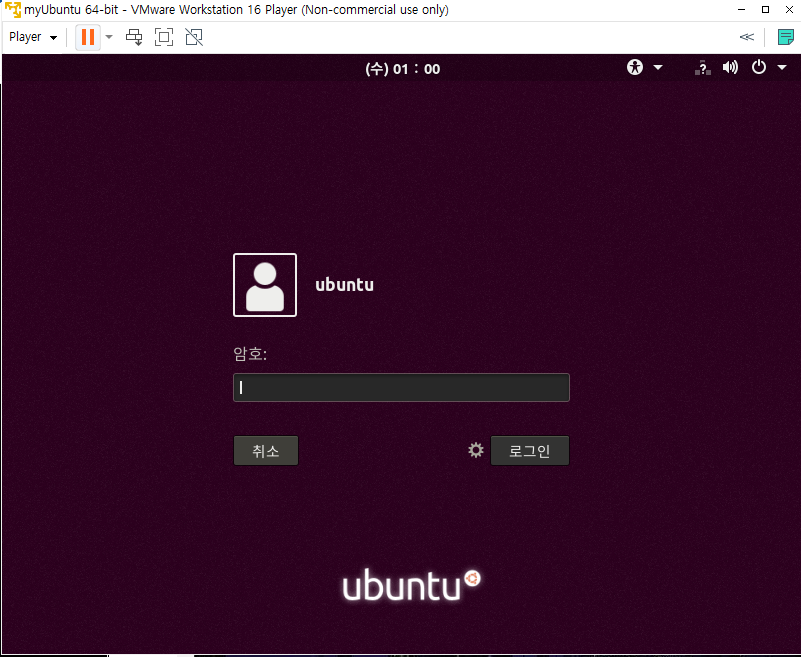Select the ubuntu username label
Viewport: 801px width, 657px height.
[344, 285]
